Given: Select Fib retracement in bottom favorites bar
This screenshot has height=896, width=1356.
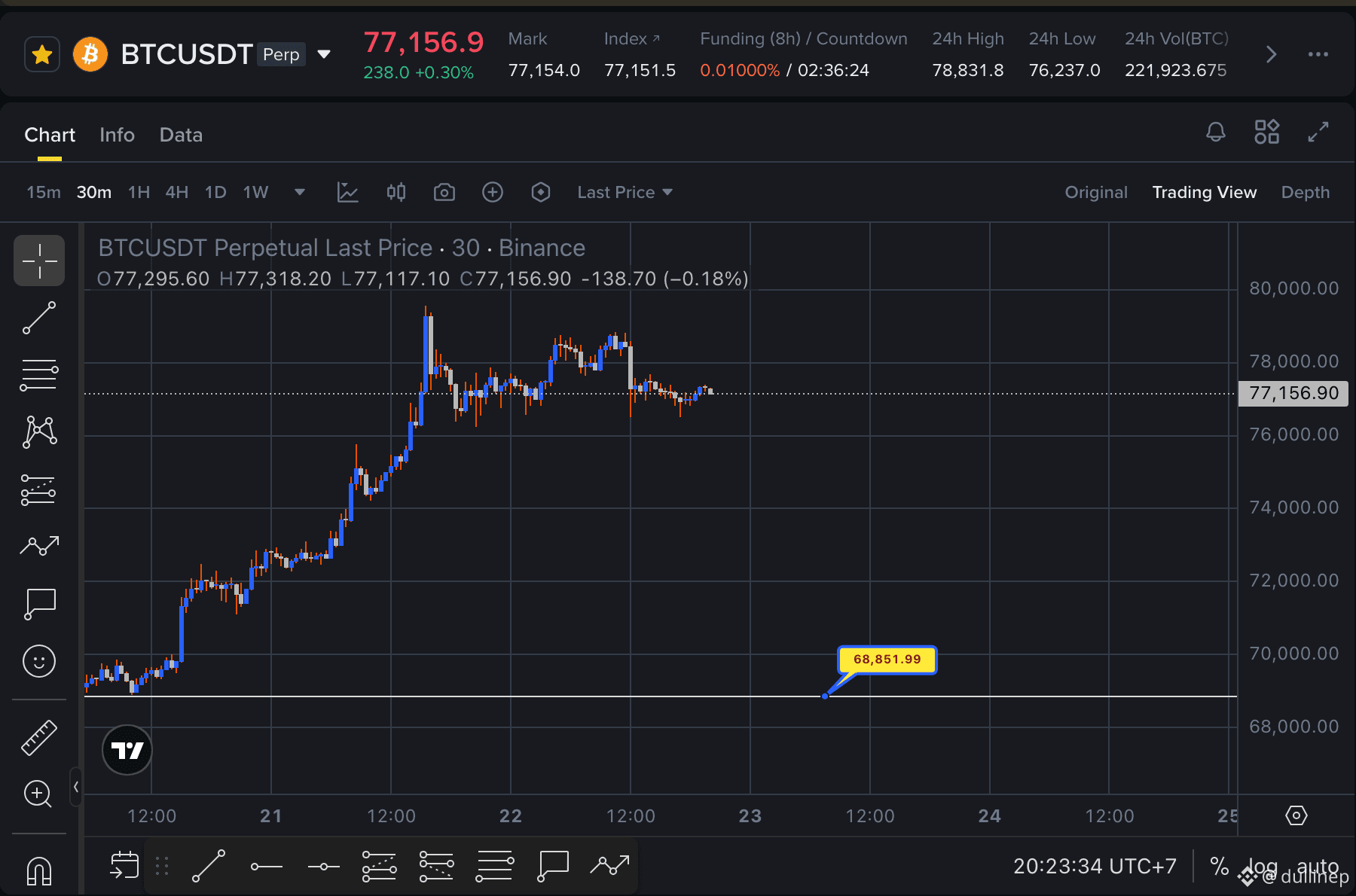Looking at the screenshot, I should click(x=494, y=866).
